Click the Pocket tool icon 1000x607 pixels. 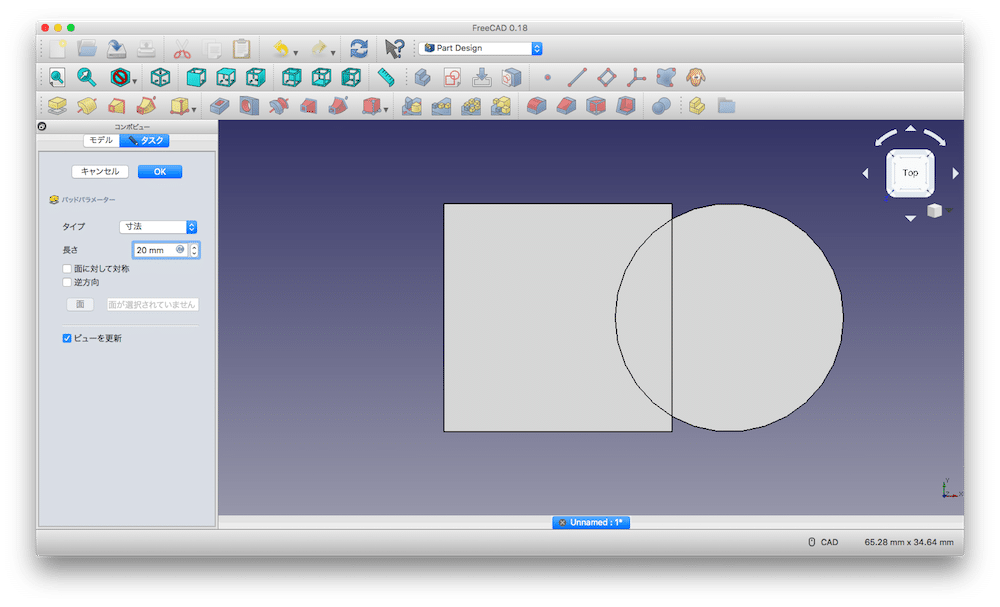220,106
